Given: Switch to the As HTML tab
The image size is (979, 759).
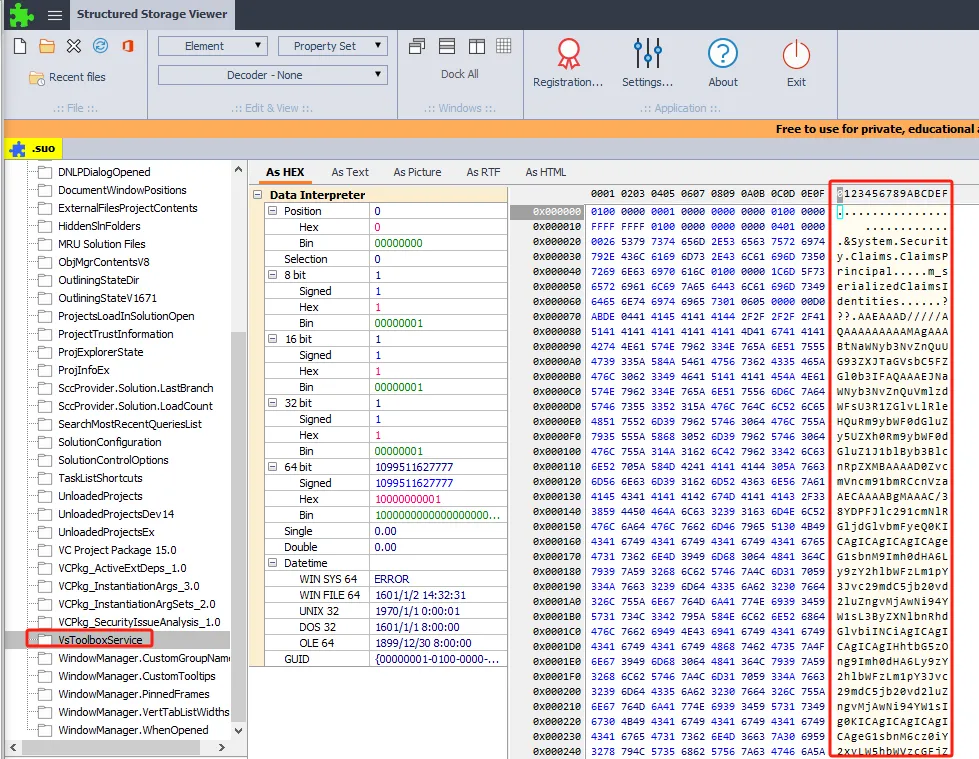Looking at the screenshot, I should pyautogui.click(x=545, y=172).
